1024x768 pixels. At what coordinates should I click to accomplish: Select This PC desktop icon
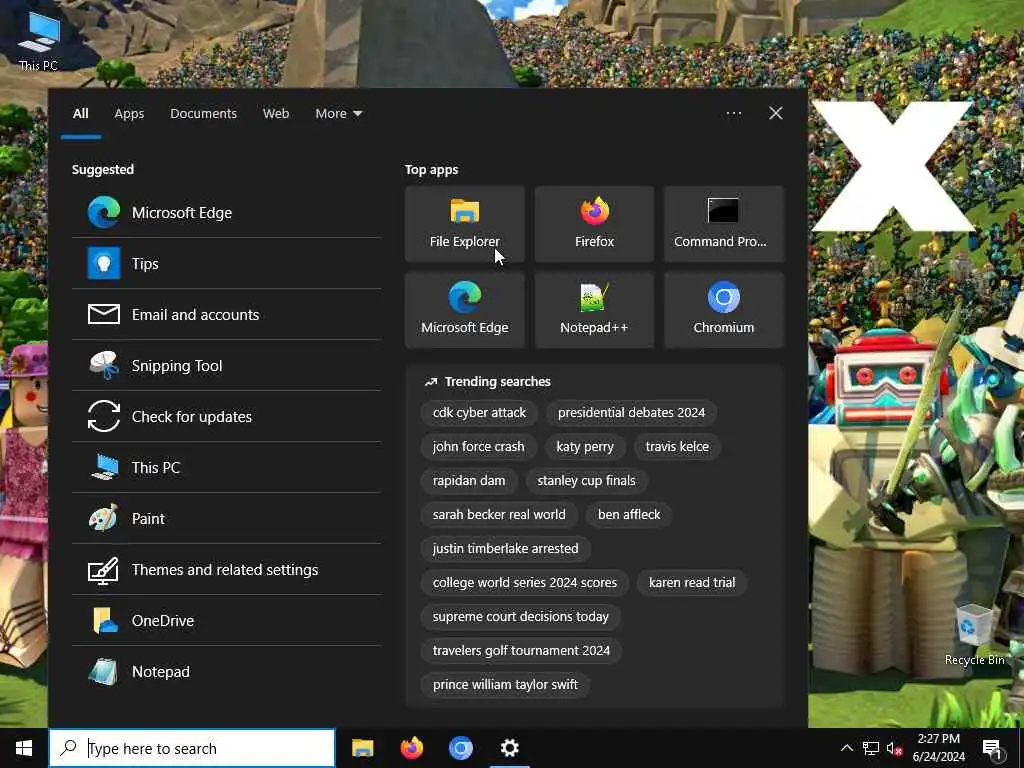[39, 41]
